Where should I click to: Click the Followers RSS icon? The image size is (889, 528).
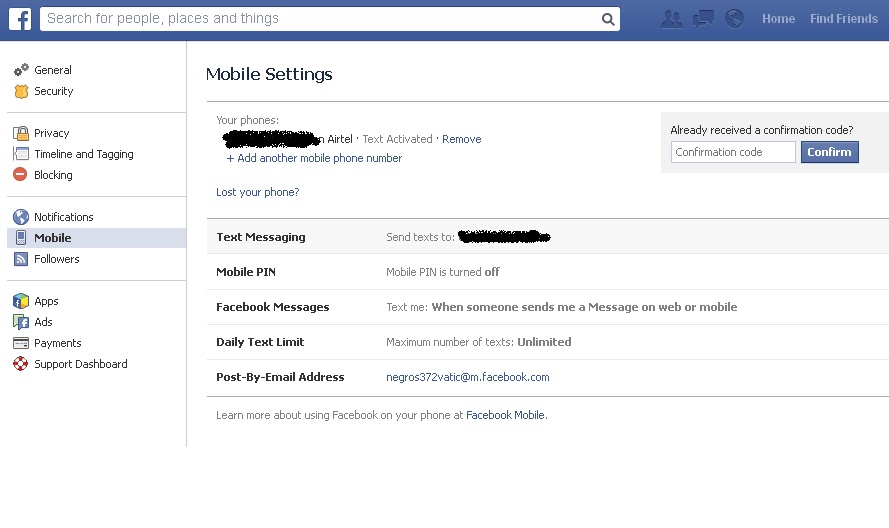21,259
